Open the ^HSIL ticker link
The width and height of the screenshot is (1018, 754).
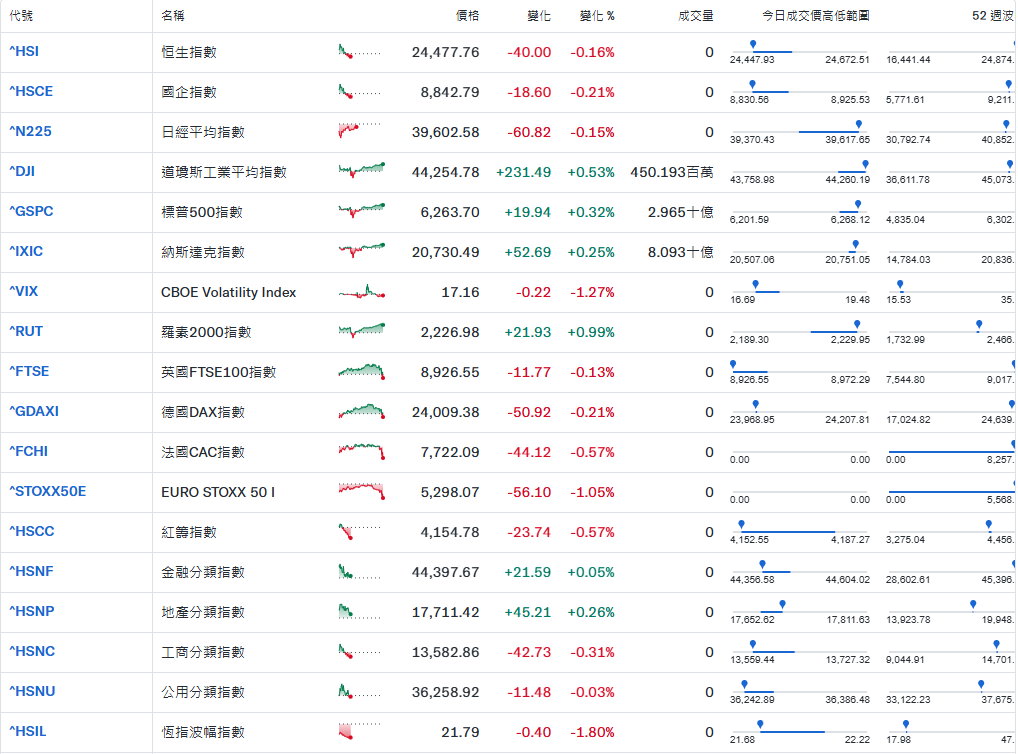click(x=28, y=731)
